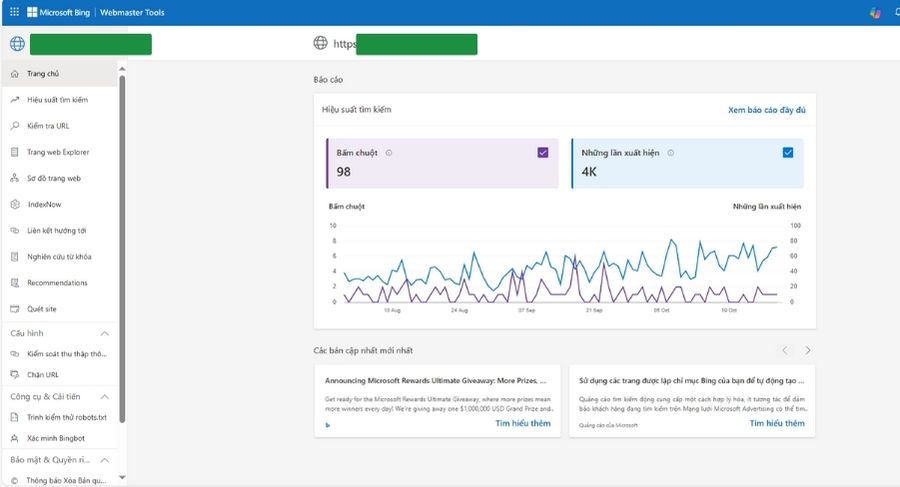This screenshot has width=900, height=487.
Task: Open the site selector dropdown in sidebar
Action: tap(91, 44)
